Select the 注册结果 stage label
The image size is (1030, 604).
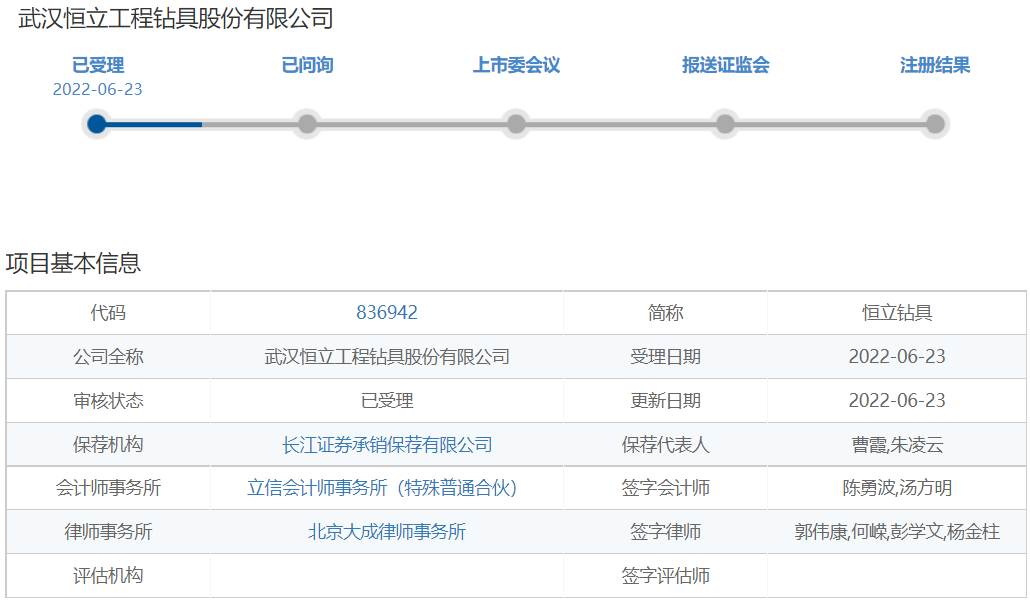coord(935,65)
